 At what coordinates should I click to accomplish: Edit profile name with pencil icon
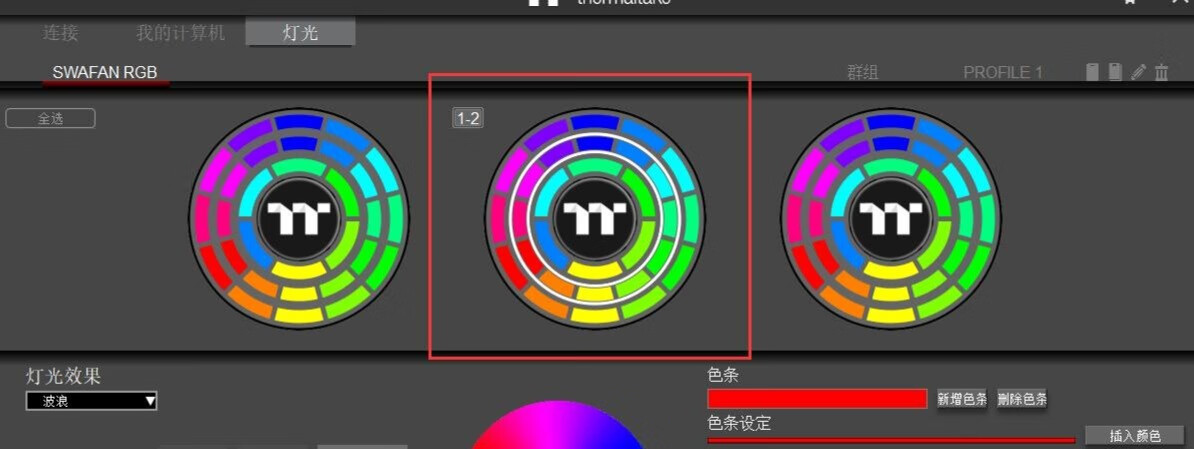pos(1138,72)
